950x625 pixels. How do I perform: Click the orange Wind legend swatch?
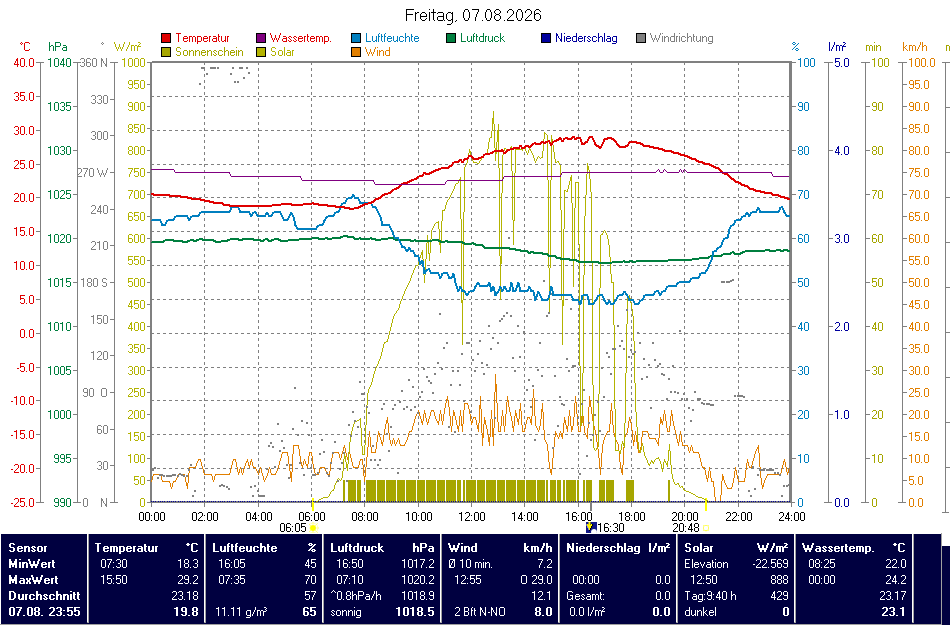coord(356,52)
